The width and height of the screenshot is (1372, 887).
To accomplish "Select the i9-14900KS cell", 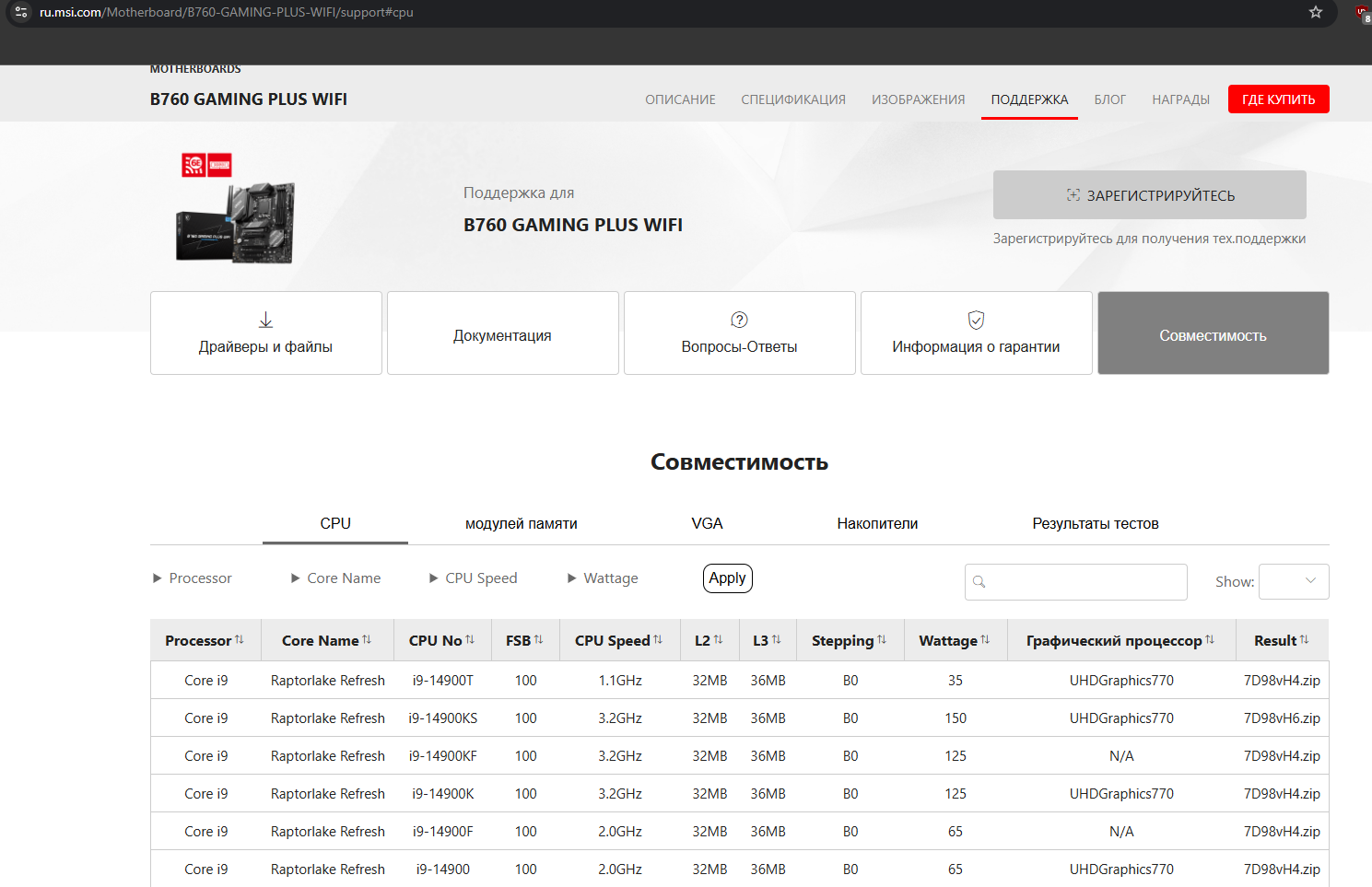I will pyautogui.click(x=443, y=718).
